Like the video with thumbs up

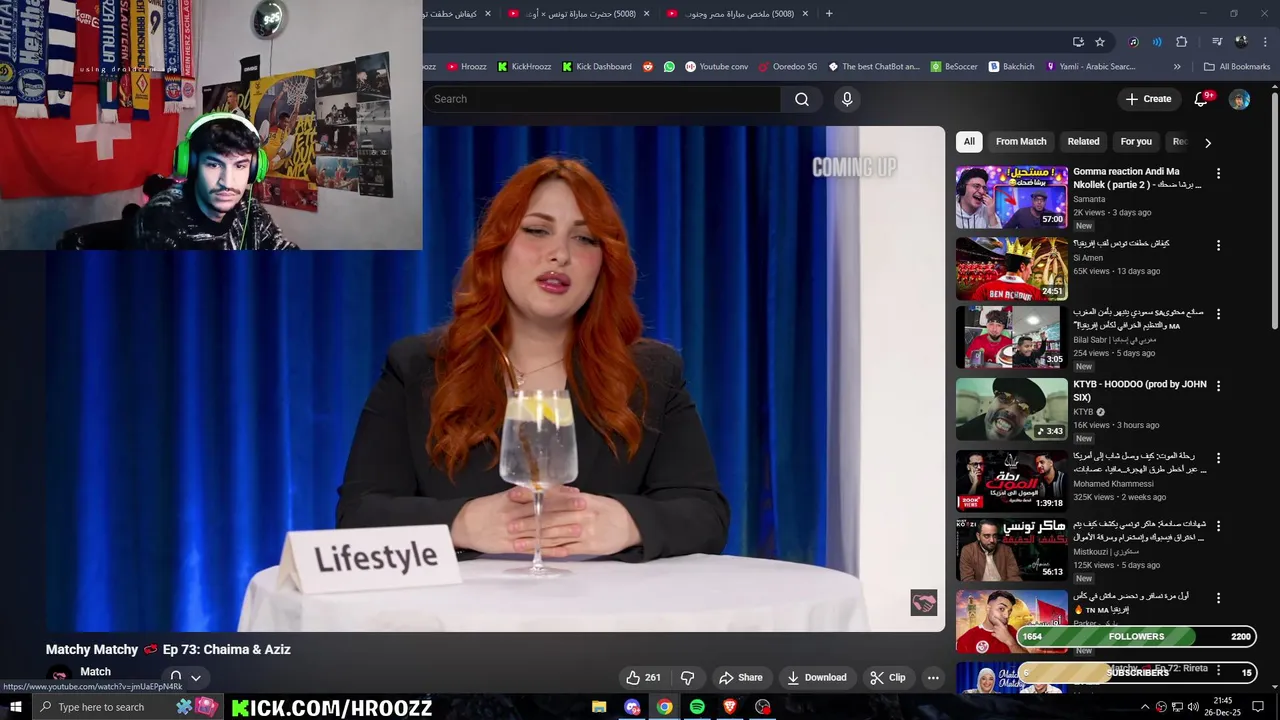(x=643, y=677)
